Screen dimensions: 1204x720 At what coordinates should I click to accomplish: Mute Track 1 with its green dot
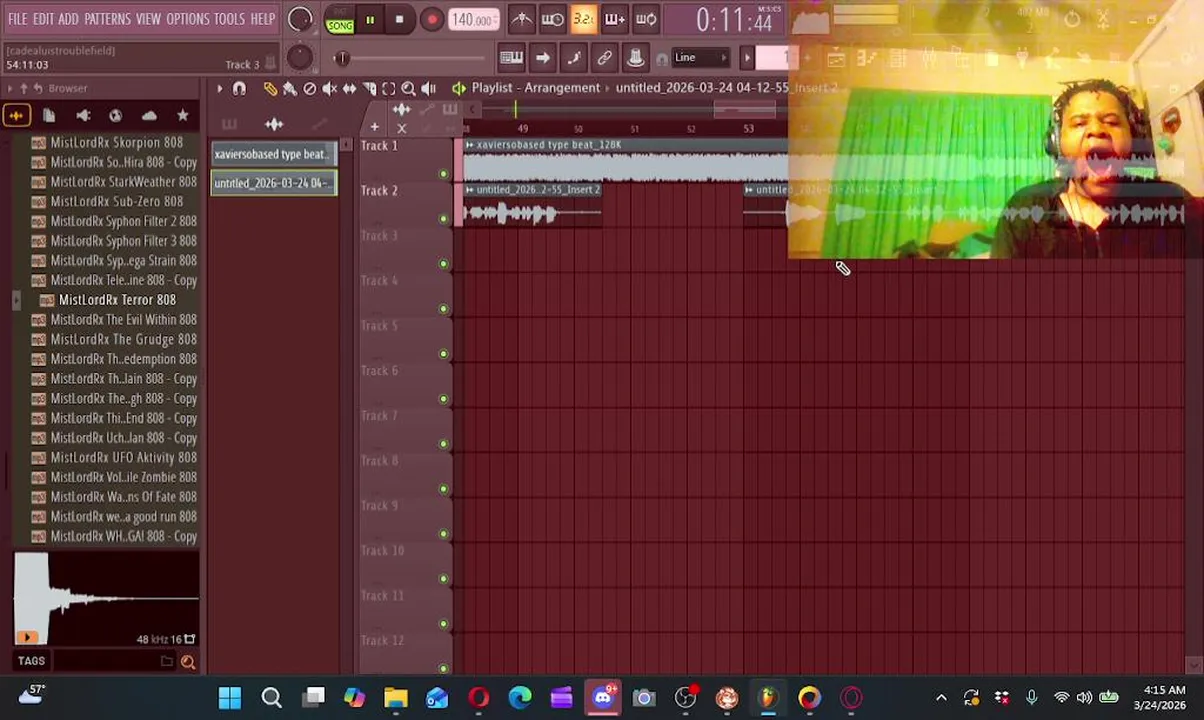click(443, 174)
